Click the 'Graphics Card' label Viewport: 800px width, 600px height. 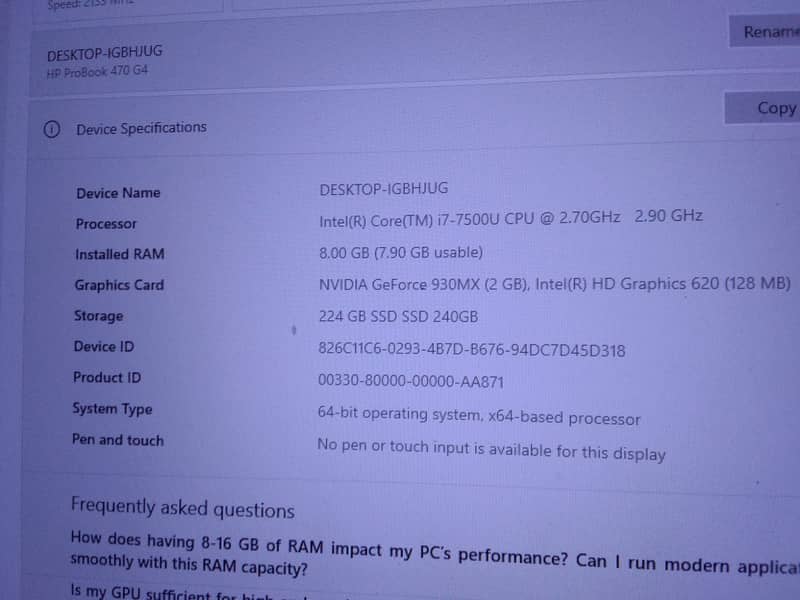click(x=119, y=285)
